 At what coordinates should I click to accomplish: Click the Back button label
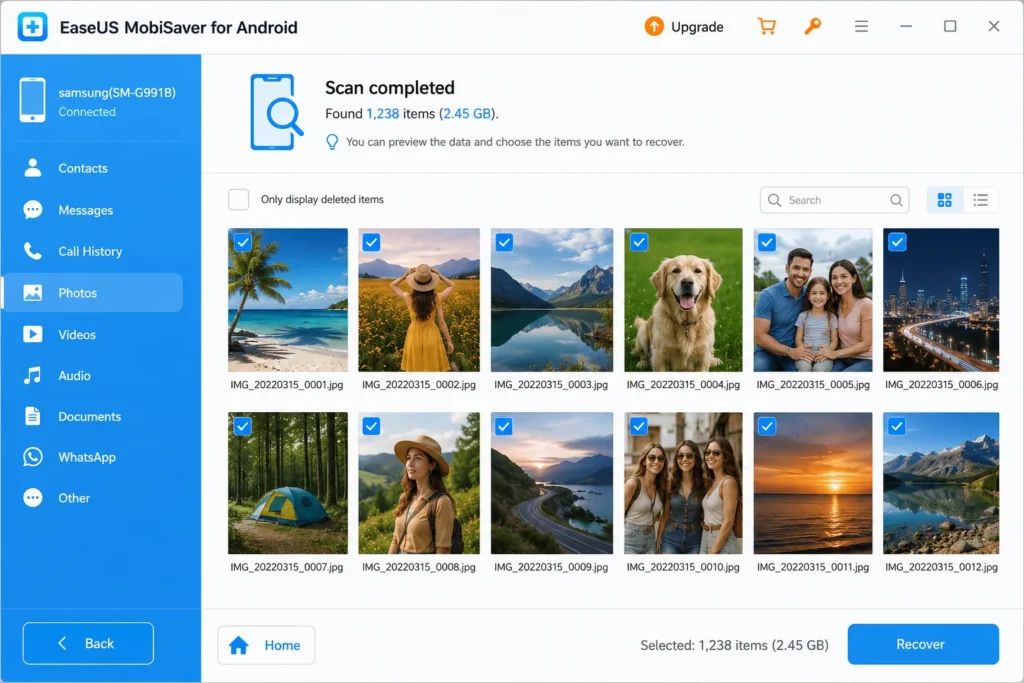click(99, 643)
